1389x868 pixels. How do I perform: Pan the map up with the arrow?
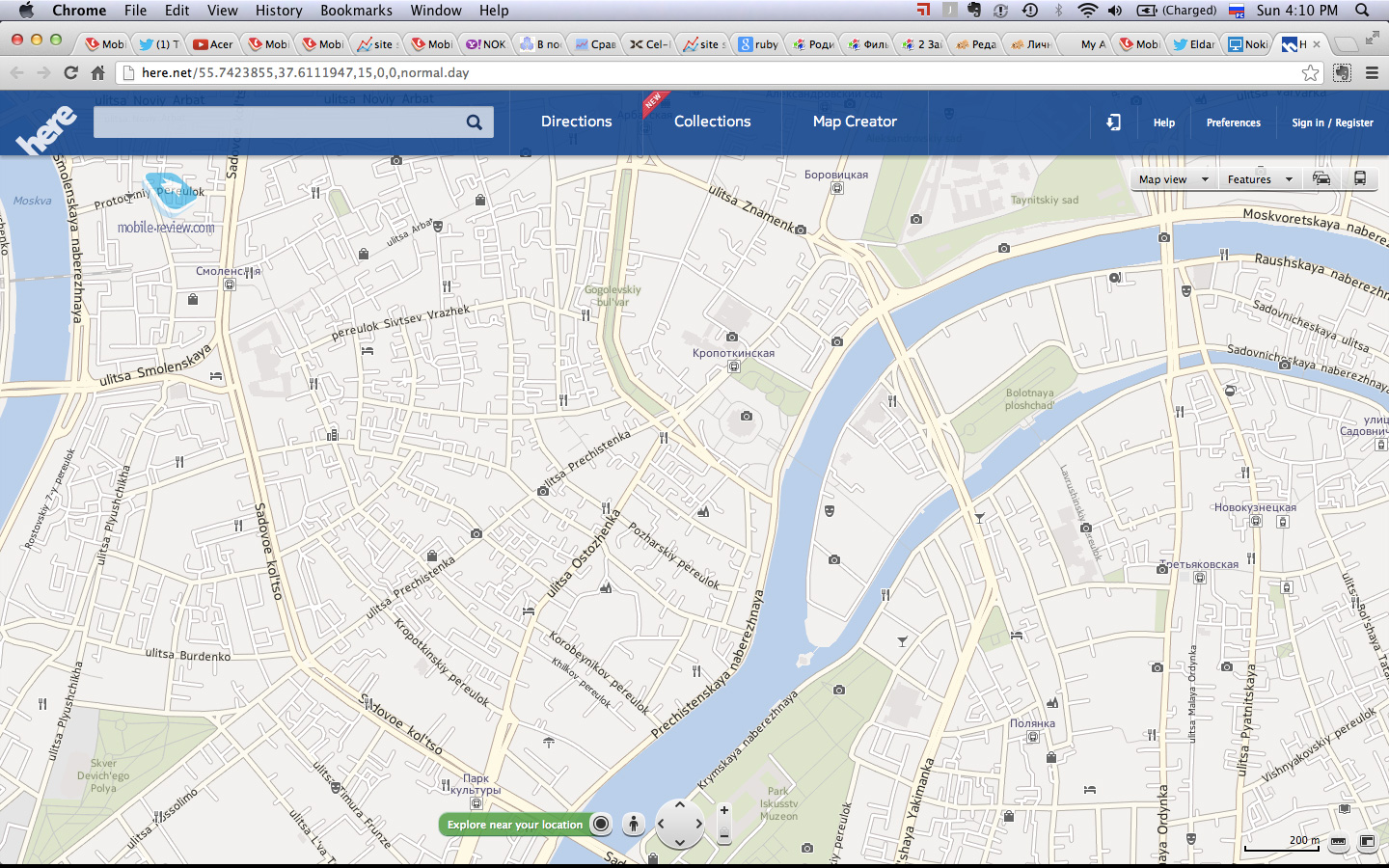tap(680, 804)
